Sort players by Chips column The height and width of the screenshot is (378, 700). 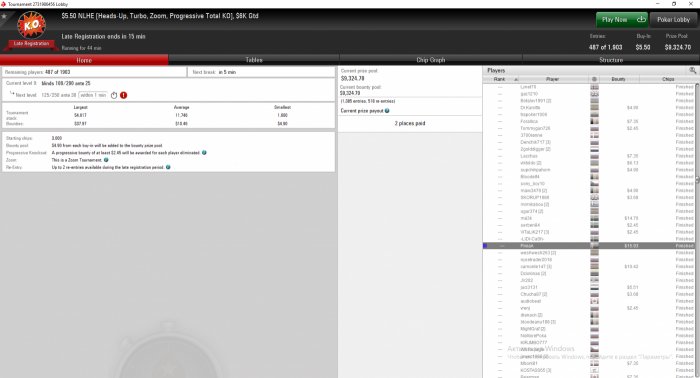point(668,79)
